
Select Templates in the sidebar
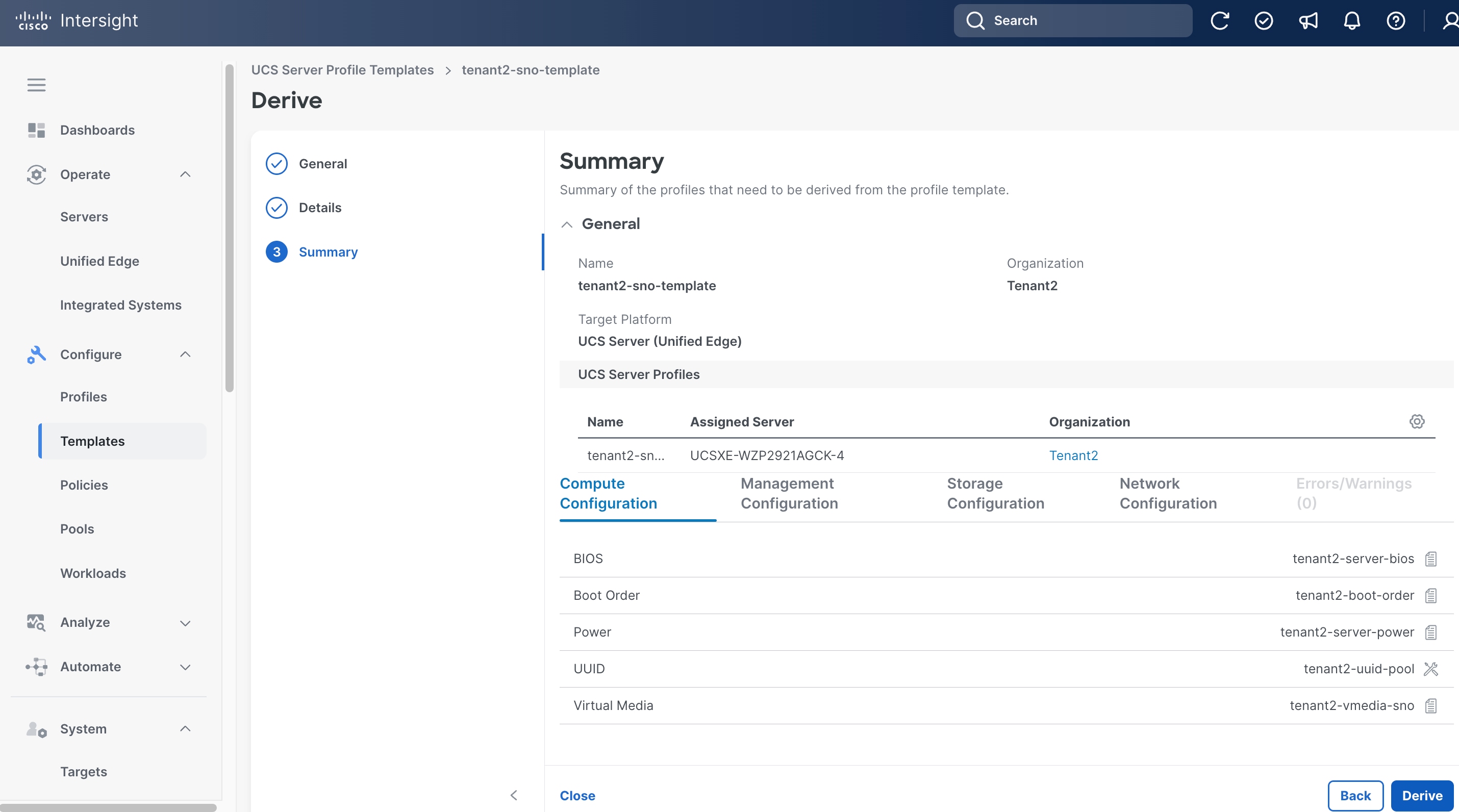click(x=122, y=441)
